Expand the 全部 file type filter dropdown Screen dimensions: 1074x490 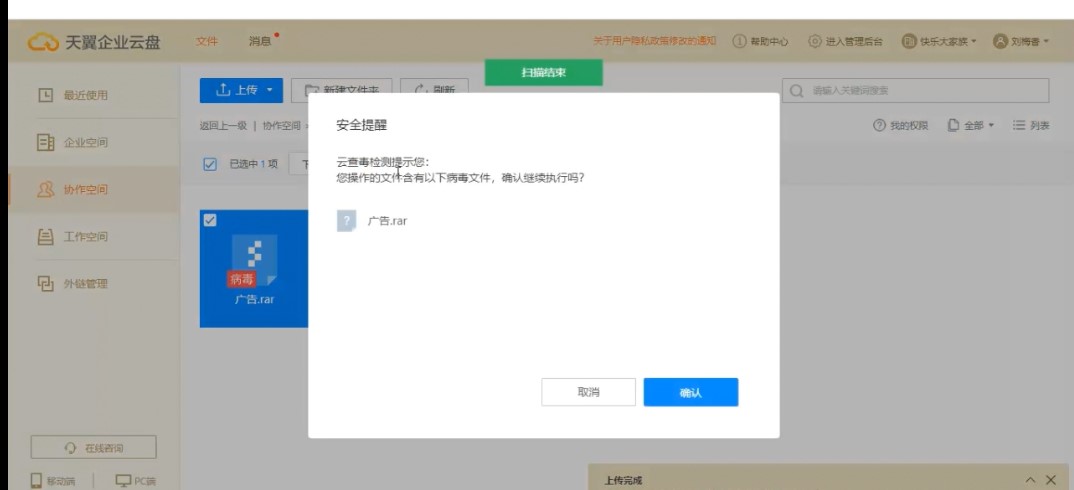click(x=971, y=125)
